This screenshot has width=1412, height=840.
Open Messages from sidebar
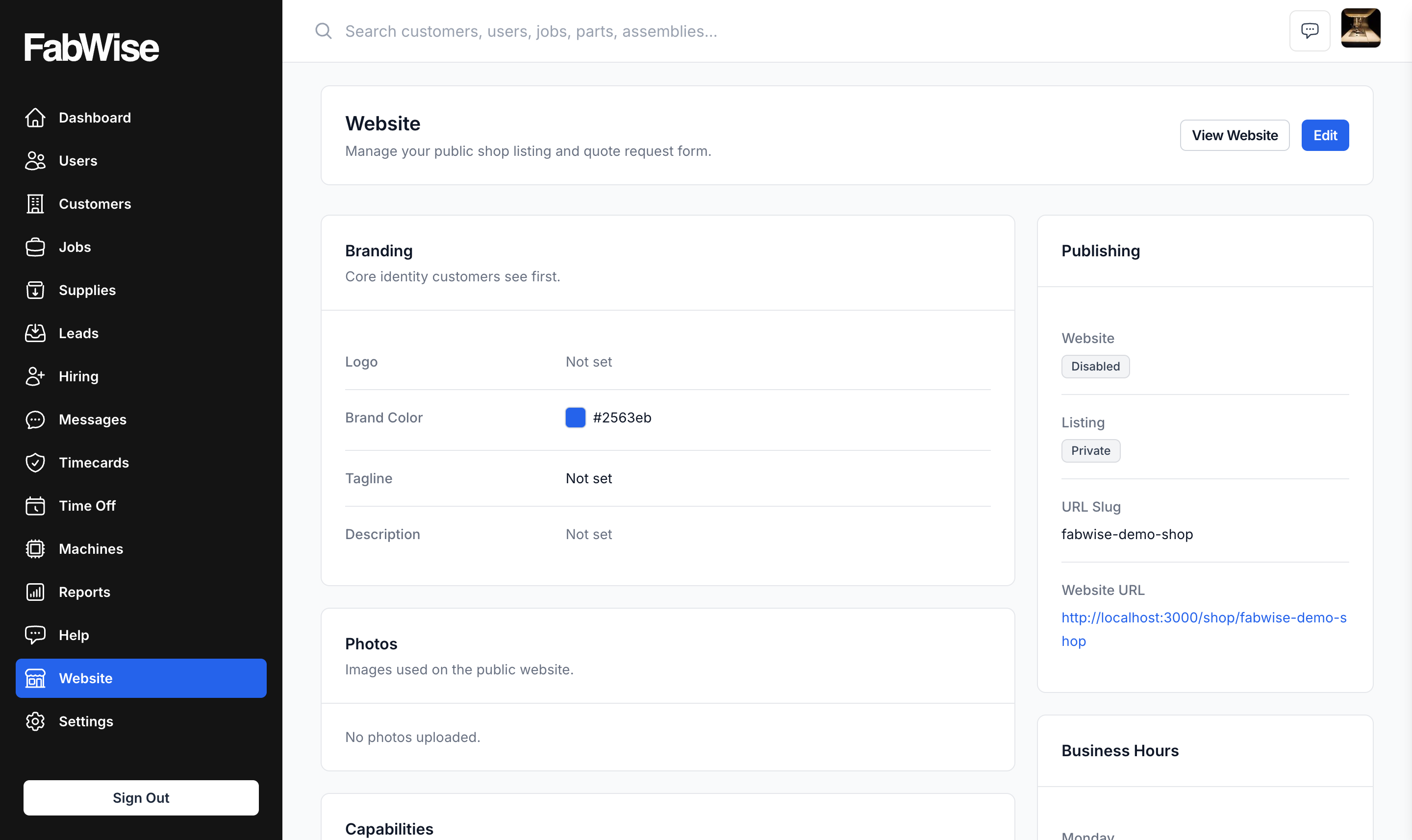click(x=141, y=420)
